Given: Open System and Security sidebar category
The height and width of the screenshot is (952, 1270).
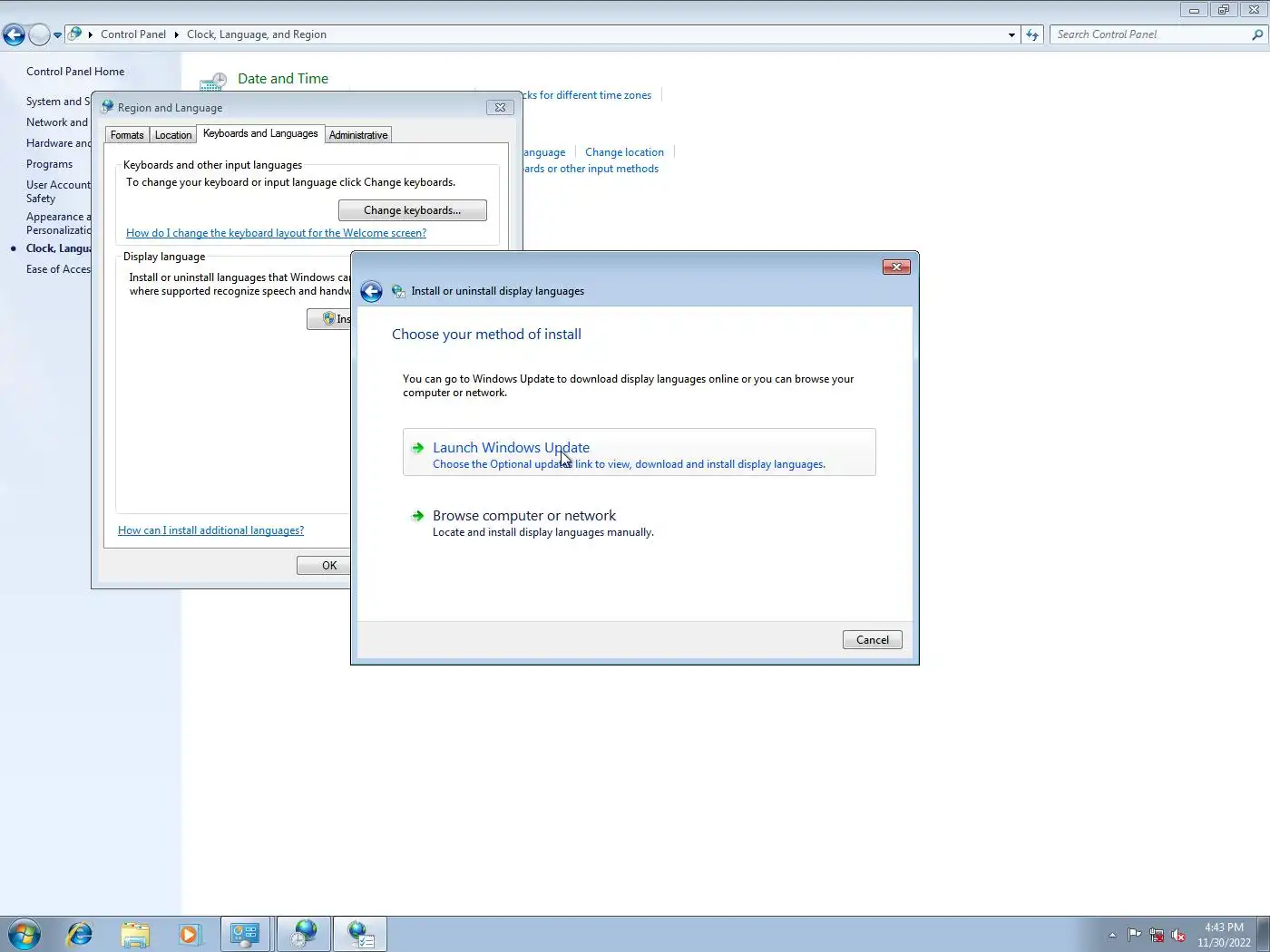Looking at the screenshot, I should 58,102.
